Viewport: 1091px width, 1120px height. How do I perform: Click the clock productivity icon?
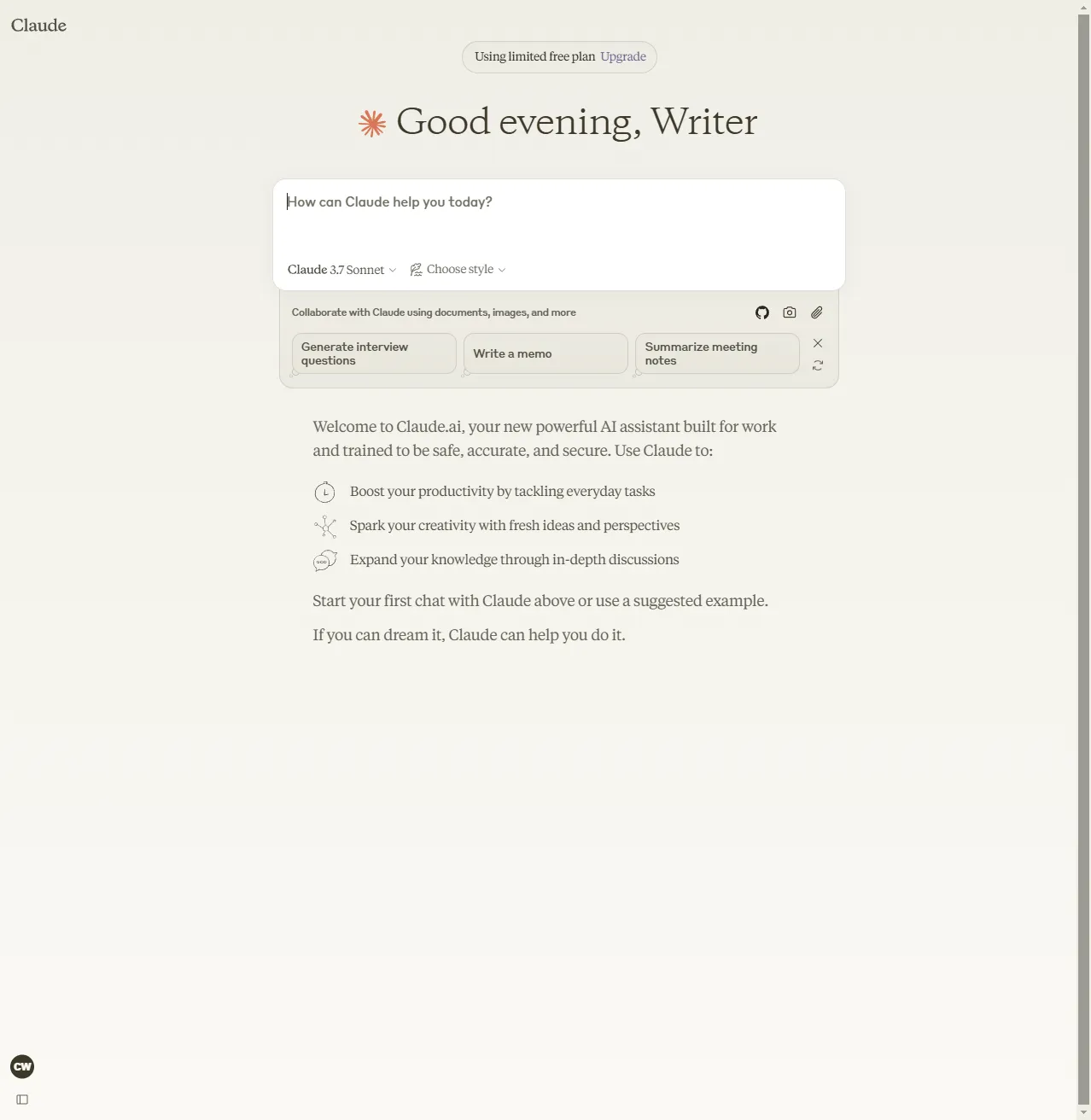[x=324, y=493]
